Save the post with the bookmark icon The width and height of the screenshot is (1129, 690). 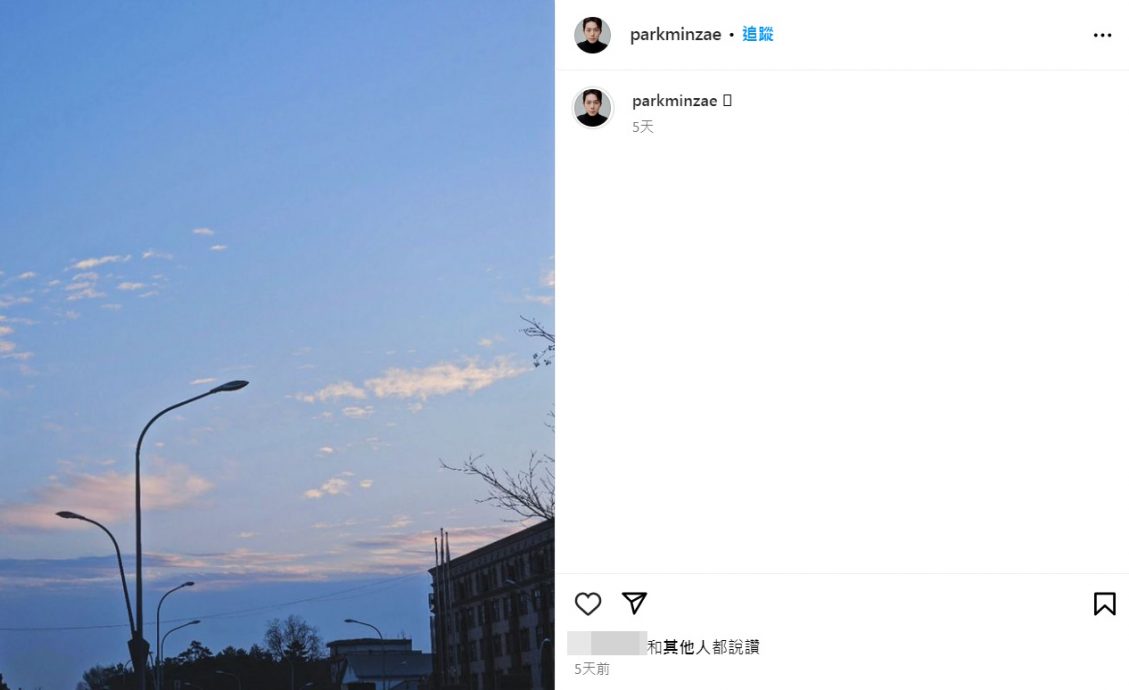pyautogui.click(x=1105, y=604)
